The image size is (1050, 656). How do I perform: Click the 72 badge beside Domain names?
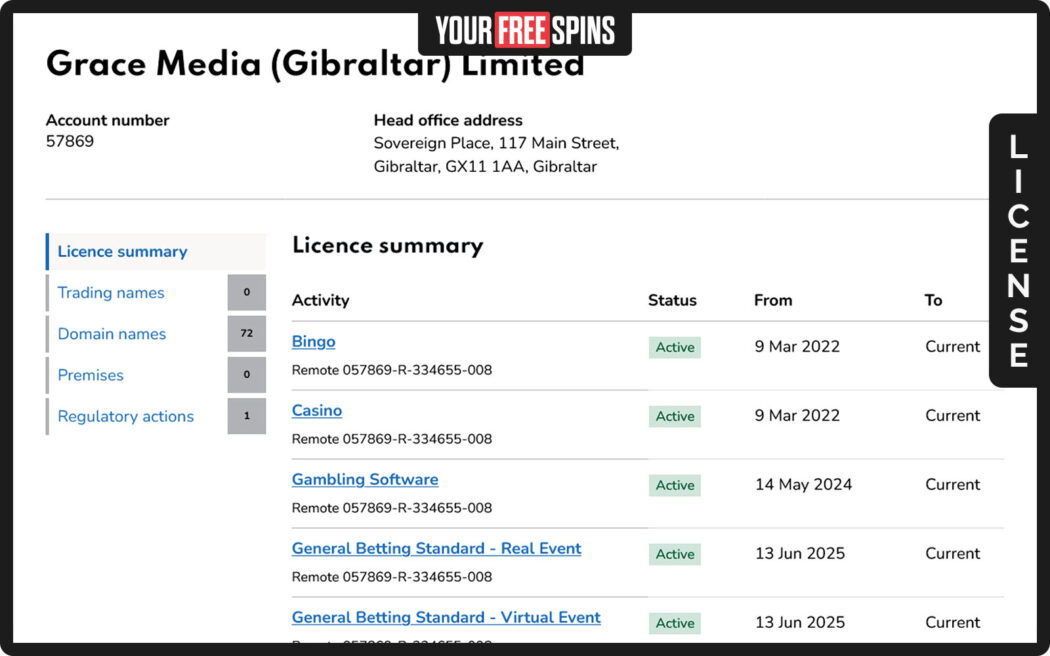(246, 333)
